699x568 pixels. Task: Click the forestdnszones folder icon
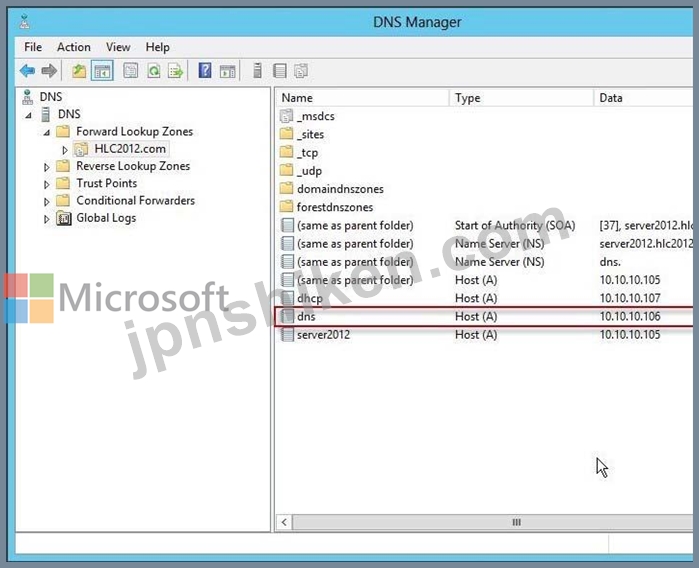tap(287, 207)
